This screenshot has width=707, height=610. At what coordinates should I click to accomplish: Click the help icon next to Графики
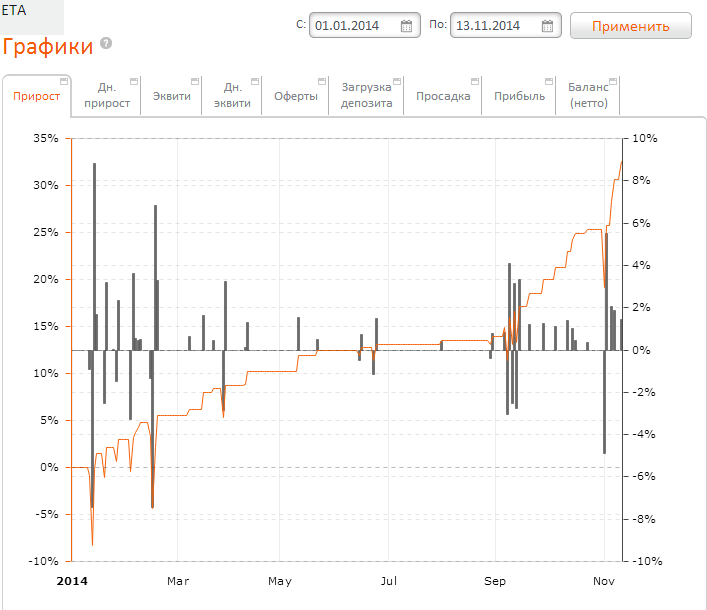(106, 44)
